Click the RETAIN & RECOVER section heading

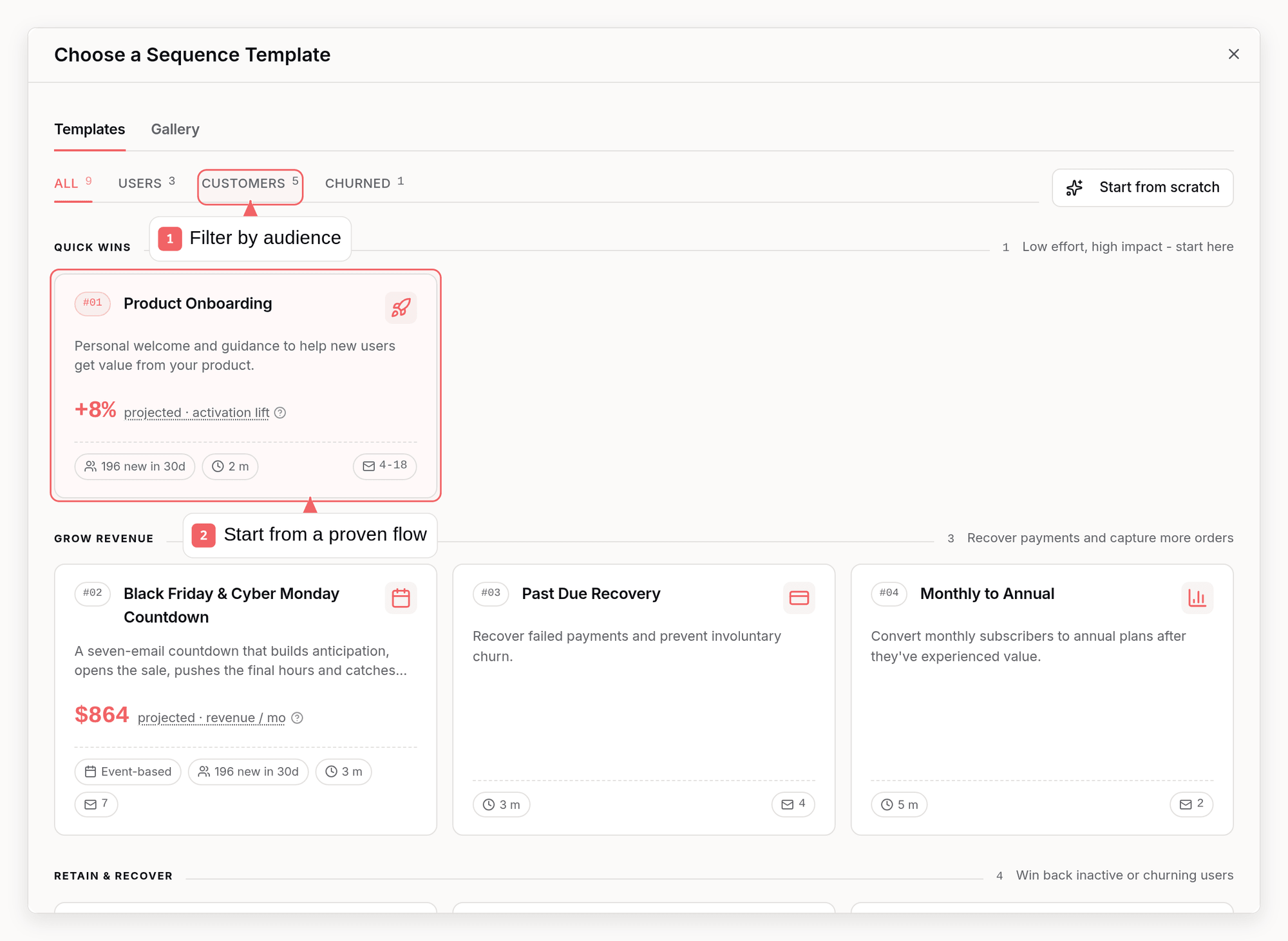[x=113, y=876]
